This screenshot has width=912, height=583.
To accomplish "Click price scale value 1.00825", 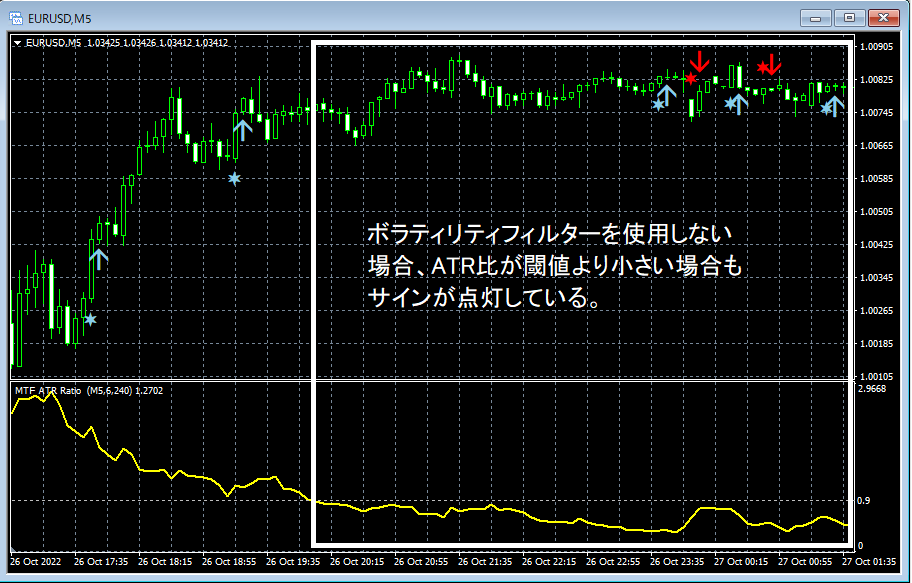I will pyautogui.click(x=876, y=80).
